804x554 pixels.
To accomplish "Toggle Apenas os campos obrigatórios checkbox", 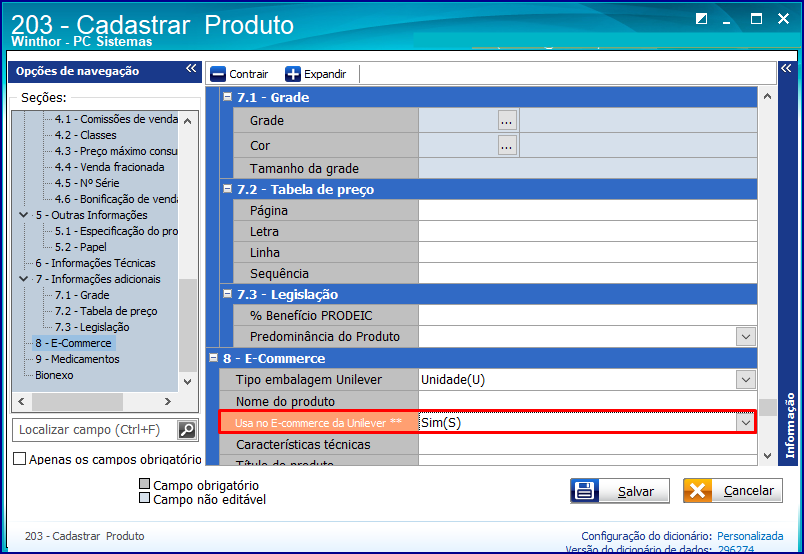I will (x=19, y=459).
